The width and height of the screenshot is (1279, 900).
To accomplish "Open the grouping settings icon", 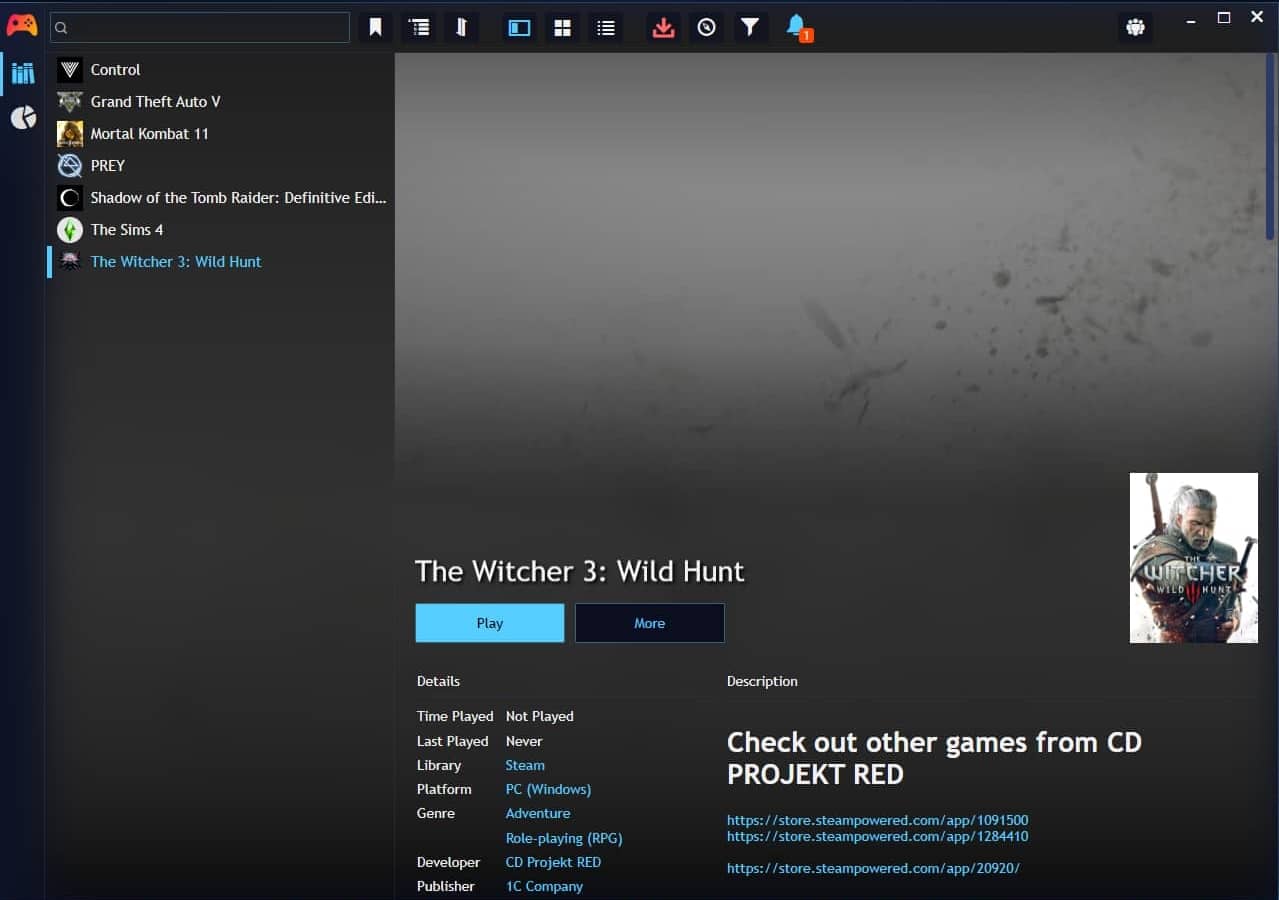I will (x=419, y=27).
